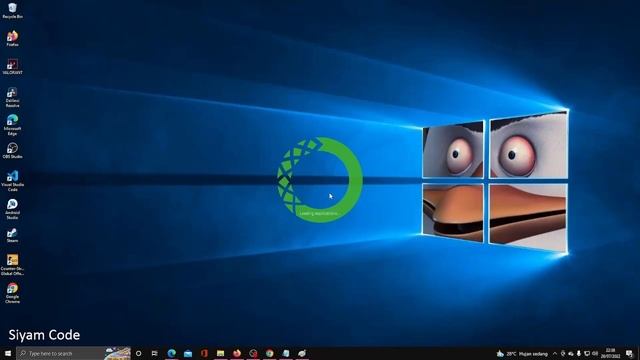Image resolution: width=640 pixels, height=360 pixels.
Task: Select the Counter-Strike Global Offensive shortcut
Action: pyautogui.click(x=12, y=265)
